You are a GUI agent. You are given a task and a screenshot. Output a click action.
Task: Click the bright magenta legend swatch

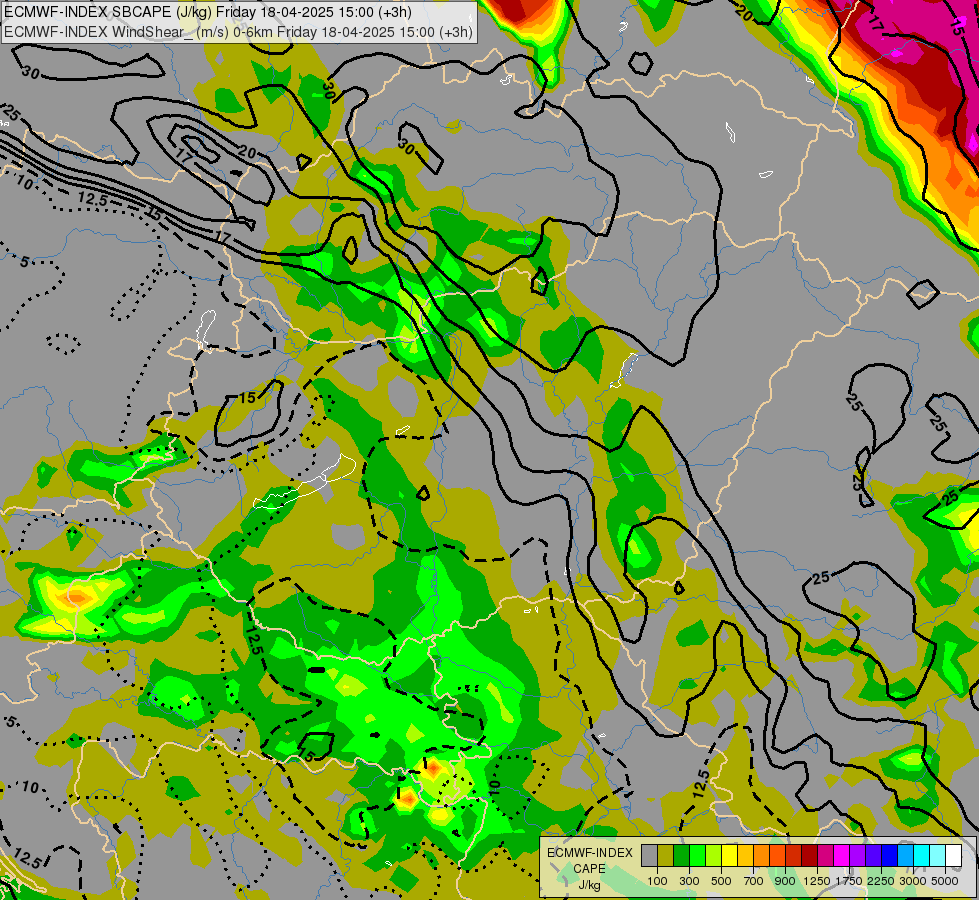841,856
